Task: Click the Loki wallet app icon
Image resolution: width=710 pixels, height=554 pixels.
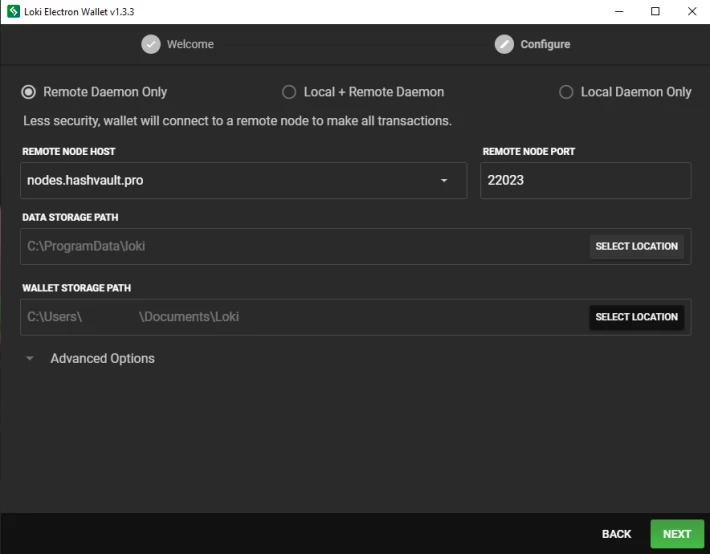Action: coord(13,11)
